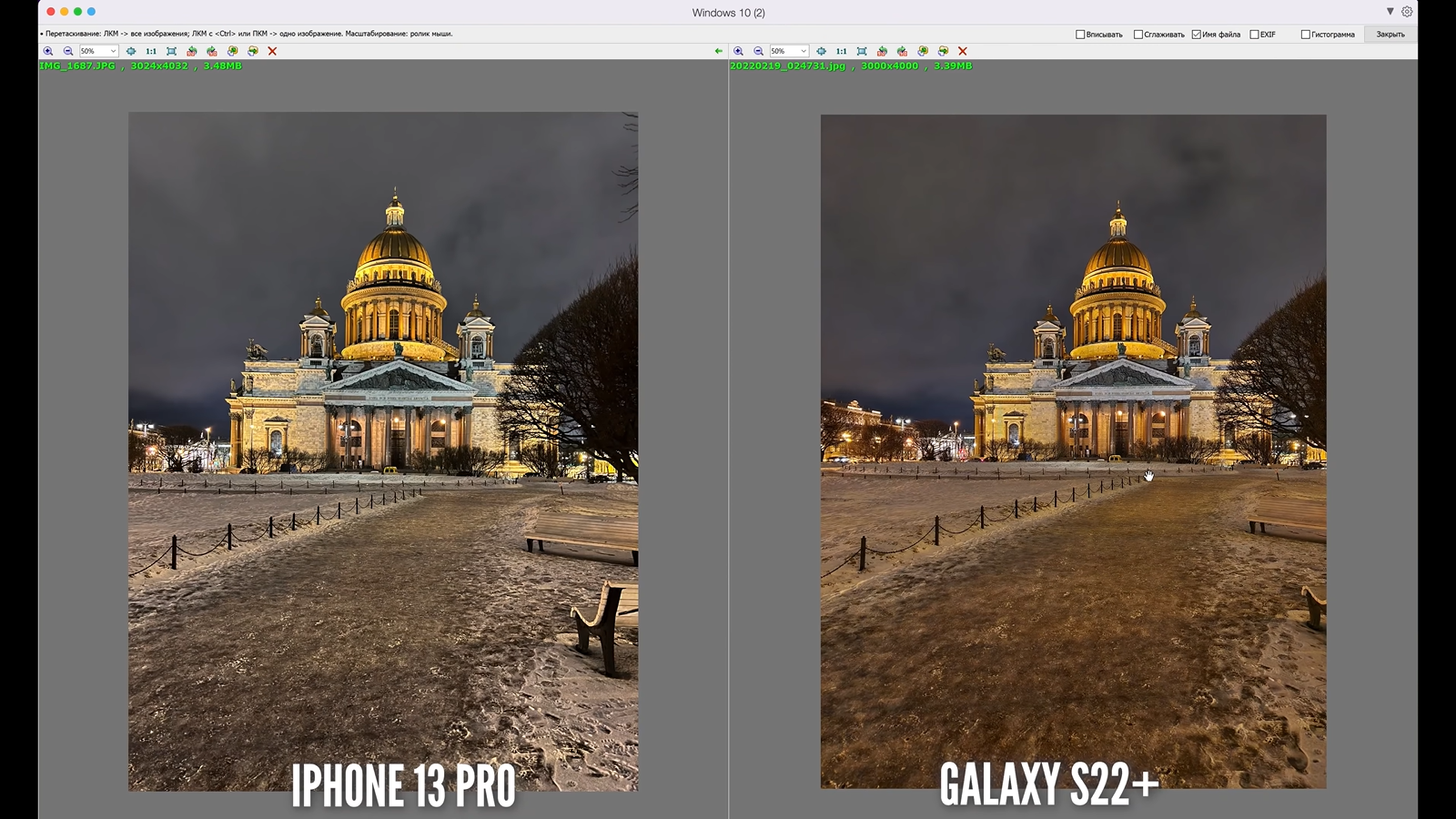The height and width of the screenshot is (819, 1456).
Task: Click the 20220219_024731.jpg file name label
Action: [x=787, y=66]
